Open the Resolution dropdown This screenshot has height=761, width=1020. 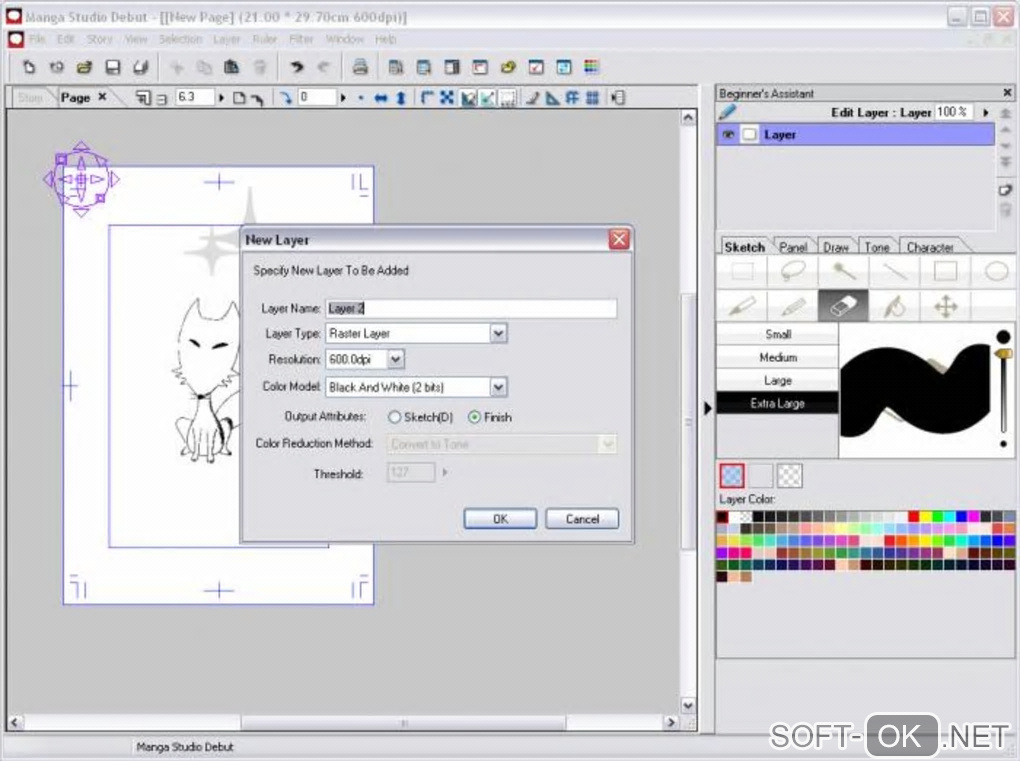[x=396, y=359]
